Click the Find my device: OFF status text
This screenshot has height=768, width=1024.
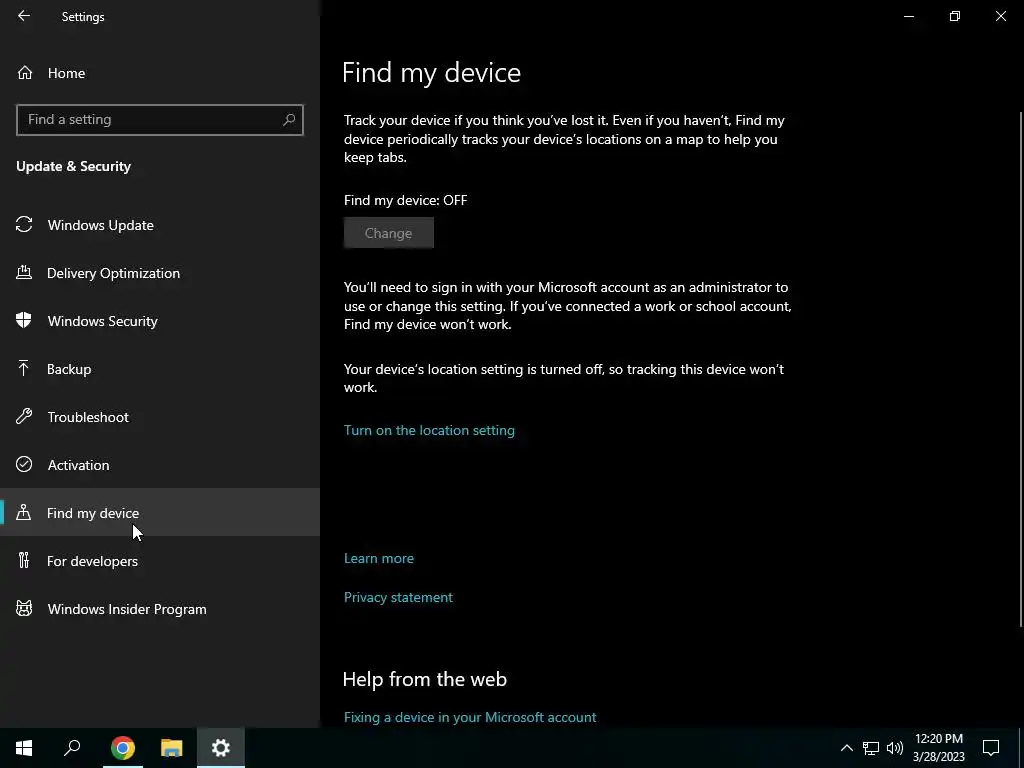pyautogui.click(x=406, y=200)
